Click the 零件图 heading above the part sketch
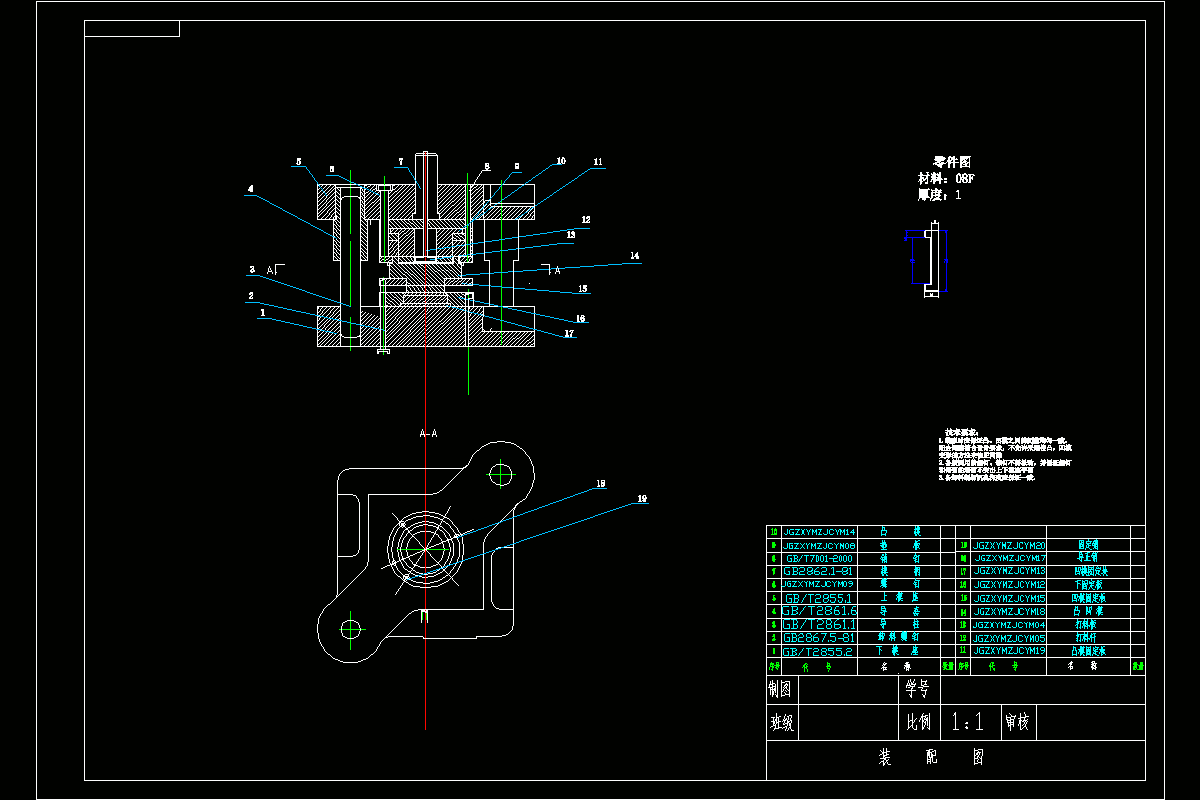This screenshot has height=800, width=1200. [x=951, y=161]
